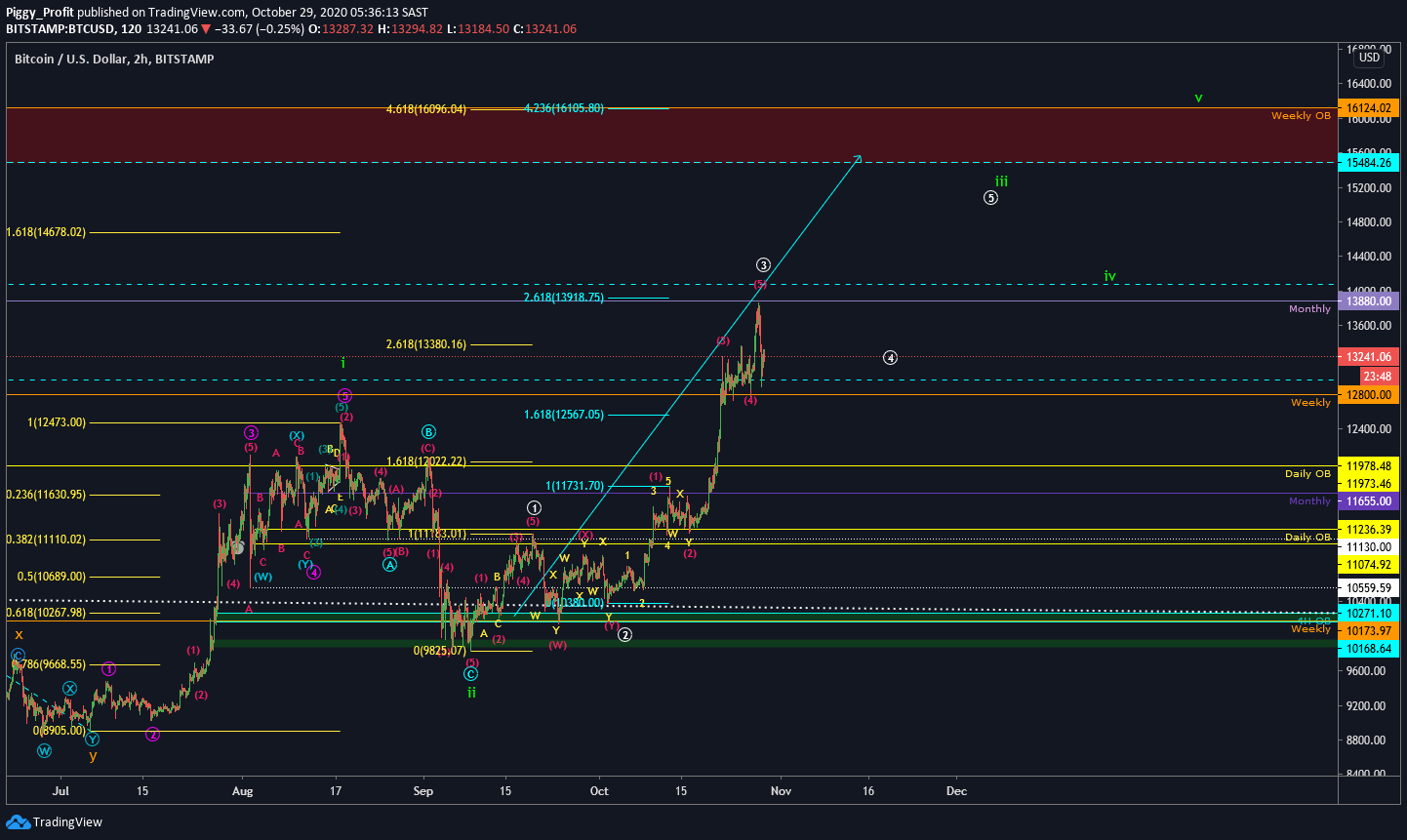Select the 0.236(11630.95) Fibonacci label

click(x=46, y=495)
